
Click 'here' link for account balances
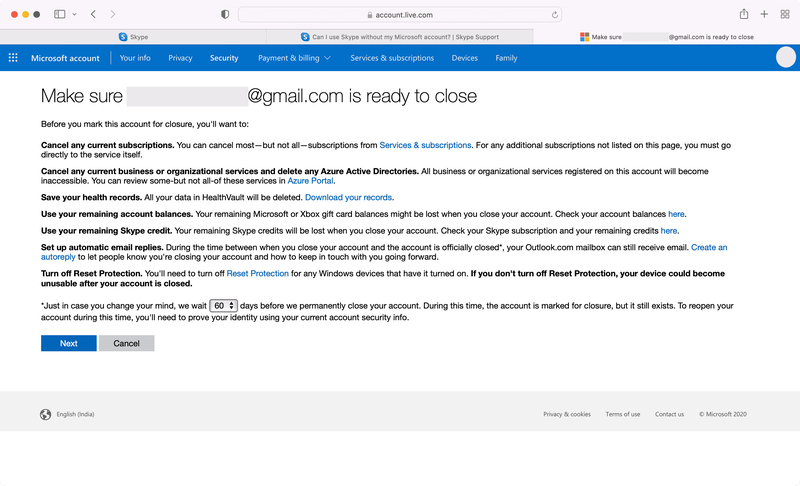point(676,214)
